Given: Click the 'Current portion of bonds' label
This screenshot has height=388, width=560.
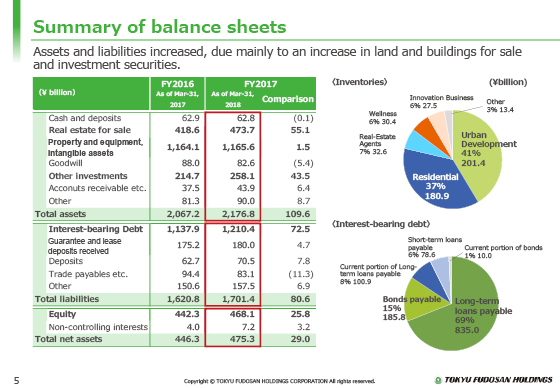Looking at the screenshot, I should (x=503, y=252).
